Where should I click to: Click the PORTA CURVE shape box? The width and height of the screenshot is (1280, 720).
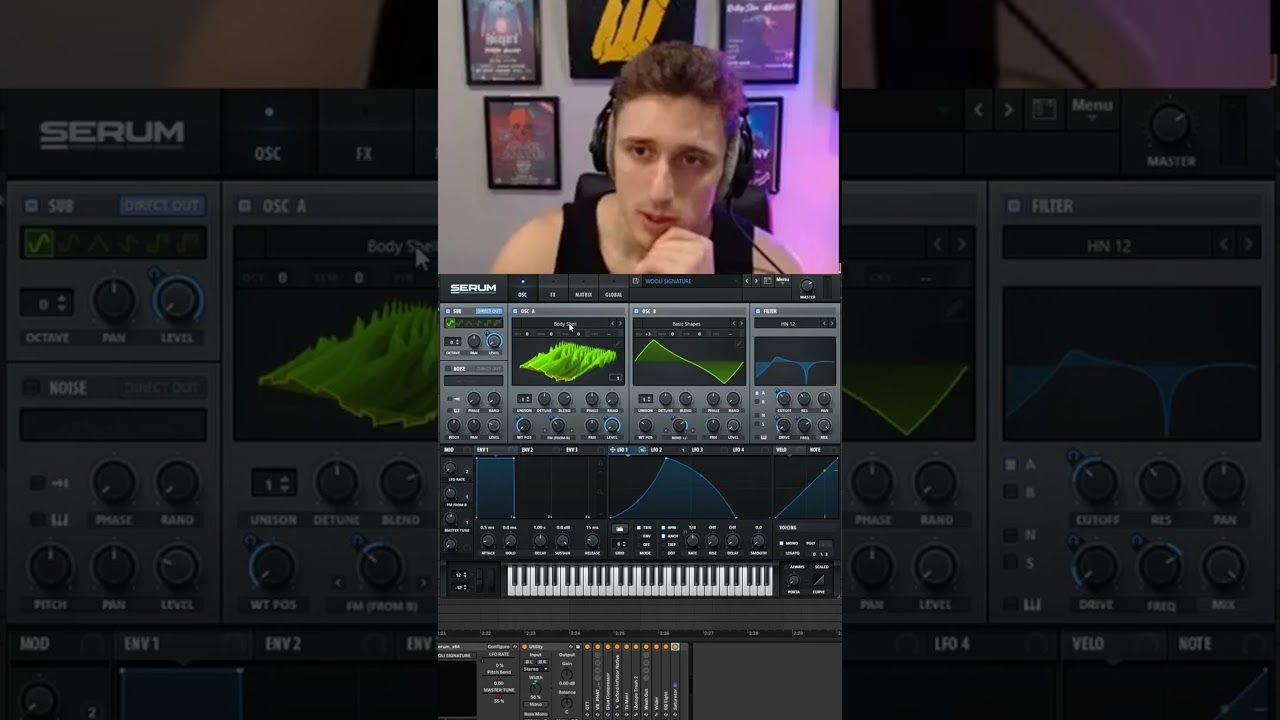coord(819,580)
